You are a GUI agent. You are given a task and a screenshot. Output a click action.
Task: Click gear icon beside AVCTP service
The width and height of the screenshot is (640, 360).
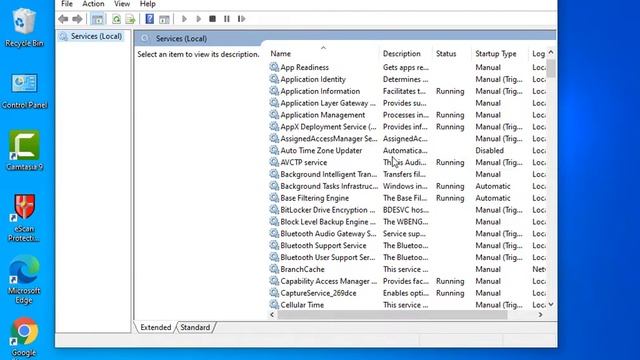pyautogui.click(x=274, y=162)
